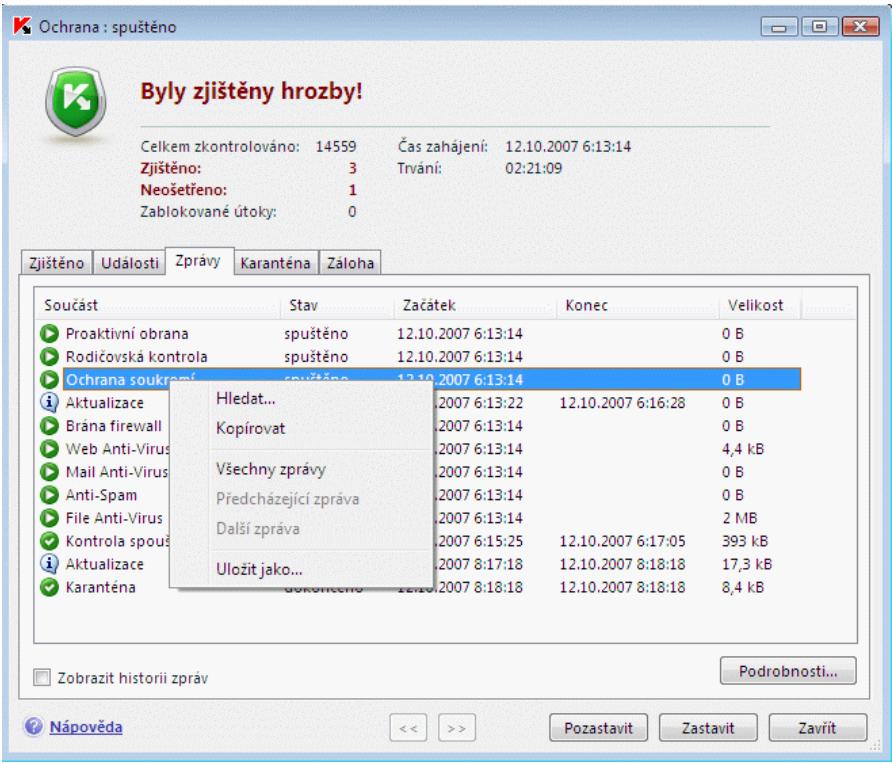
Task: Click the Kaspersky logo in title bar
Action: tap(22, 26)
